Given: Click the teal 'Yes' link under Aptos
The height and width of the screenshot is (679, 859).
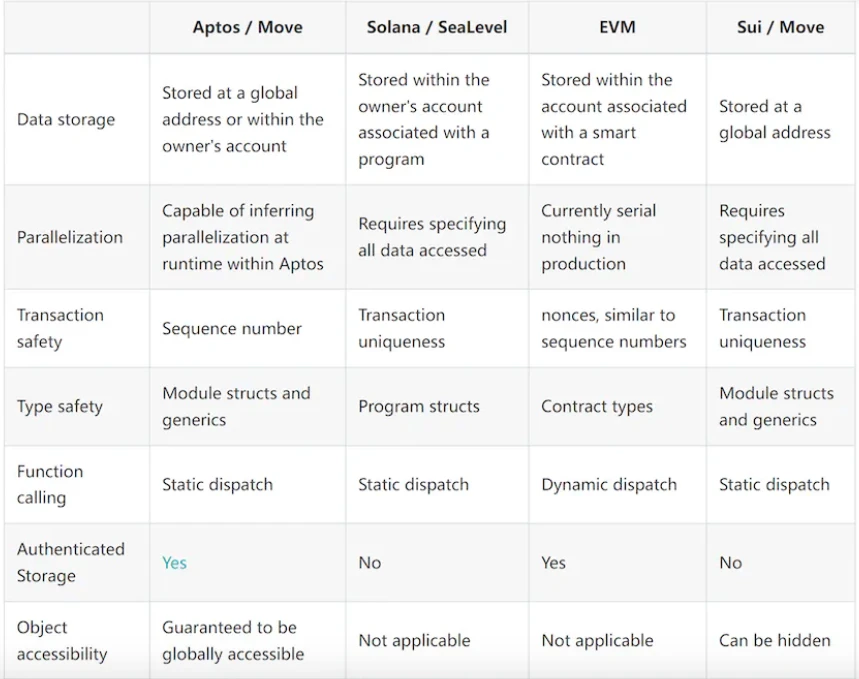Looking at the screenshot, I should click(x=174, y=563).
